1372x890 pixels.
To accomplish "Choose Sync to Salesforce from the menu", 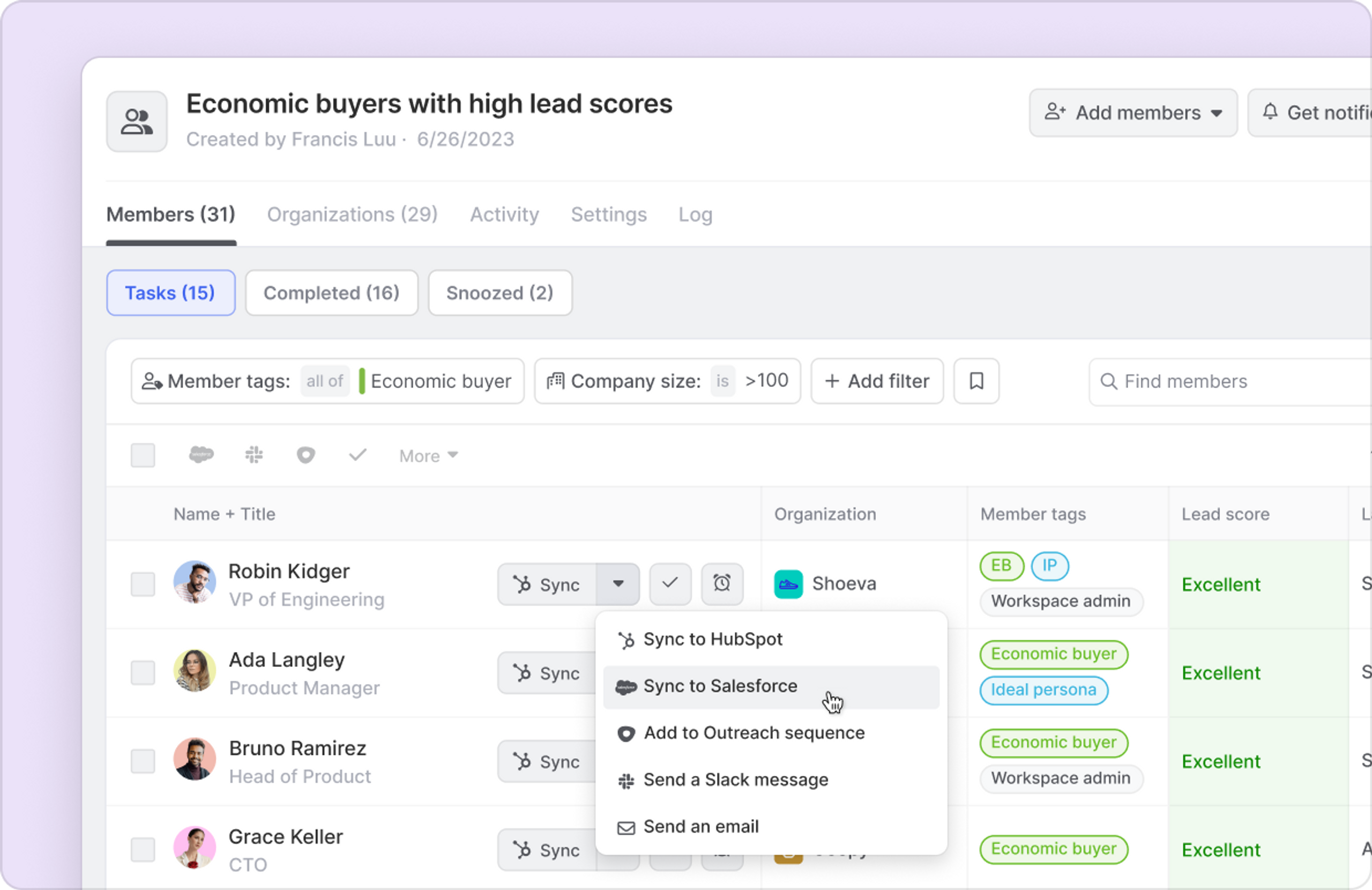I will pos(720,686).
